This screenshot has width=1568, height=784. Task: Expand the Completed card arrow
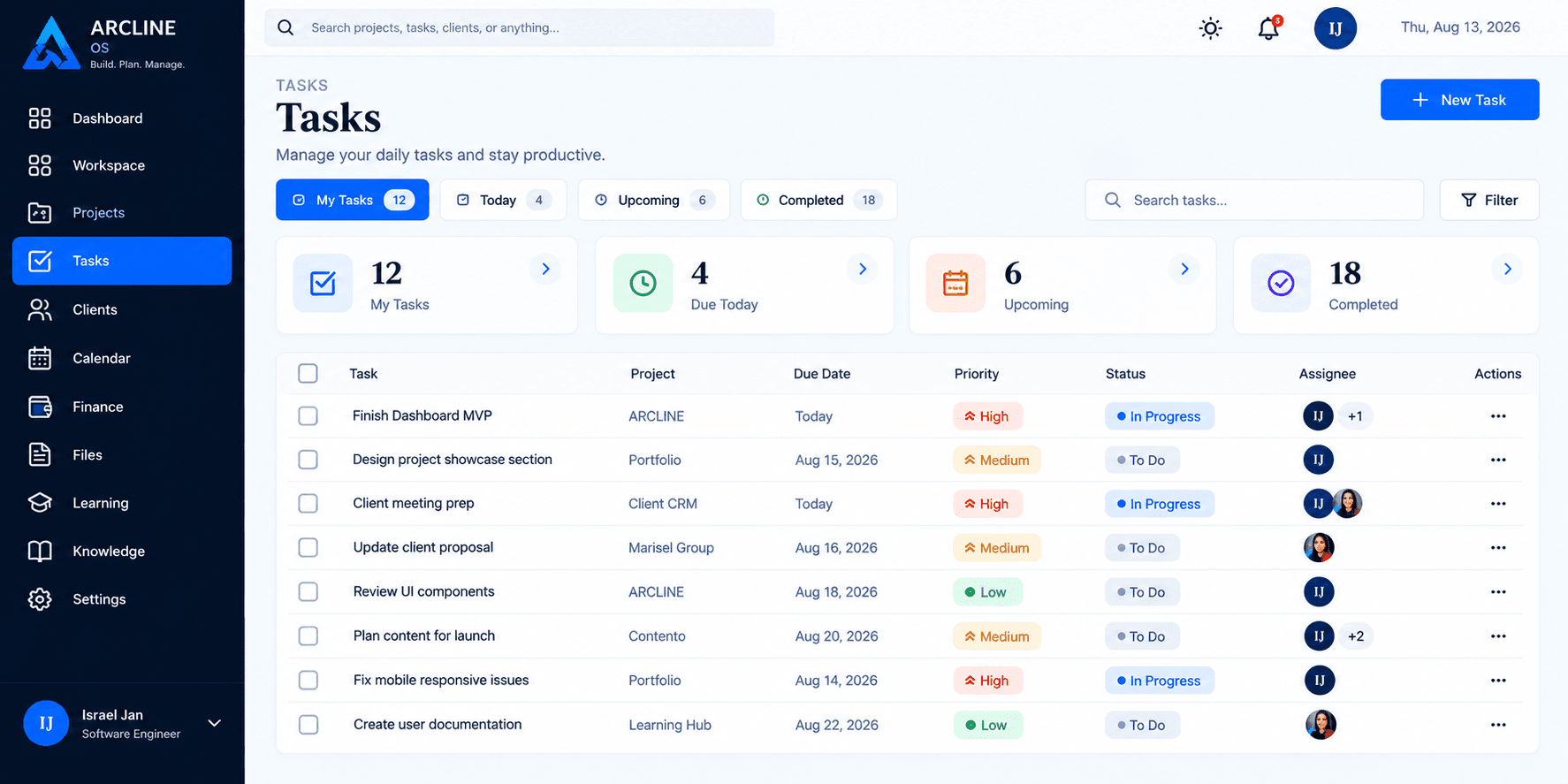point(1507,269)
